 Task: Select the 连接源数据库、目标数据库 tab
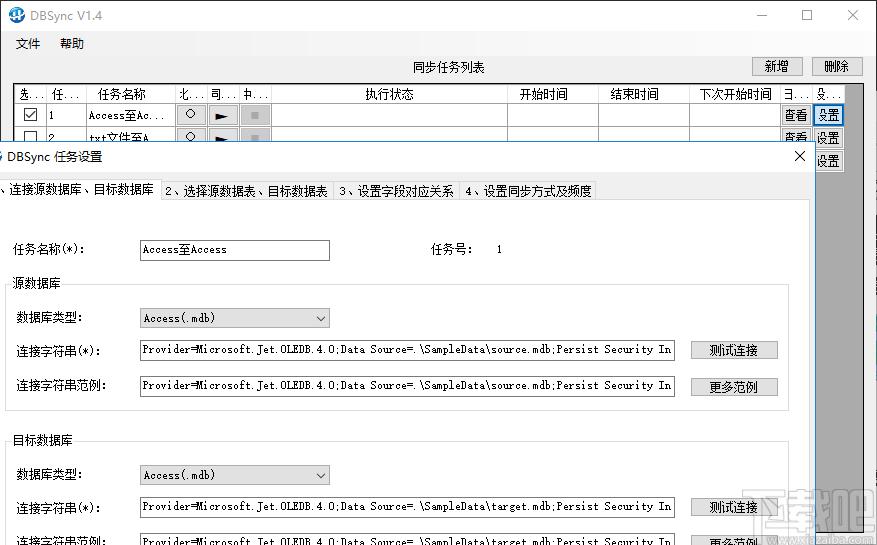[x=79, y=189]
